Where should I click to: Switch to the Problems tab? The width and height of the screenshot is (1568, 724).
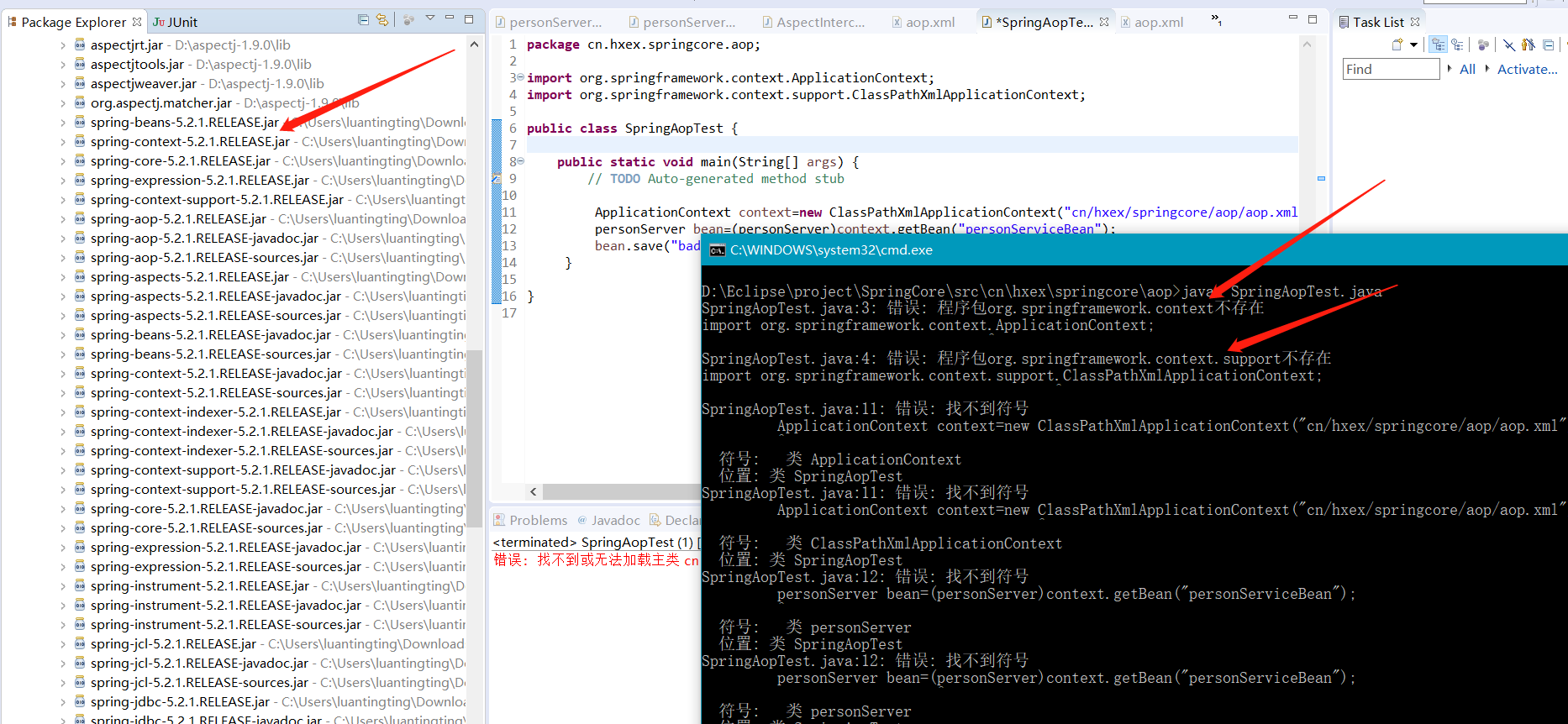point(530,520)
